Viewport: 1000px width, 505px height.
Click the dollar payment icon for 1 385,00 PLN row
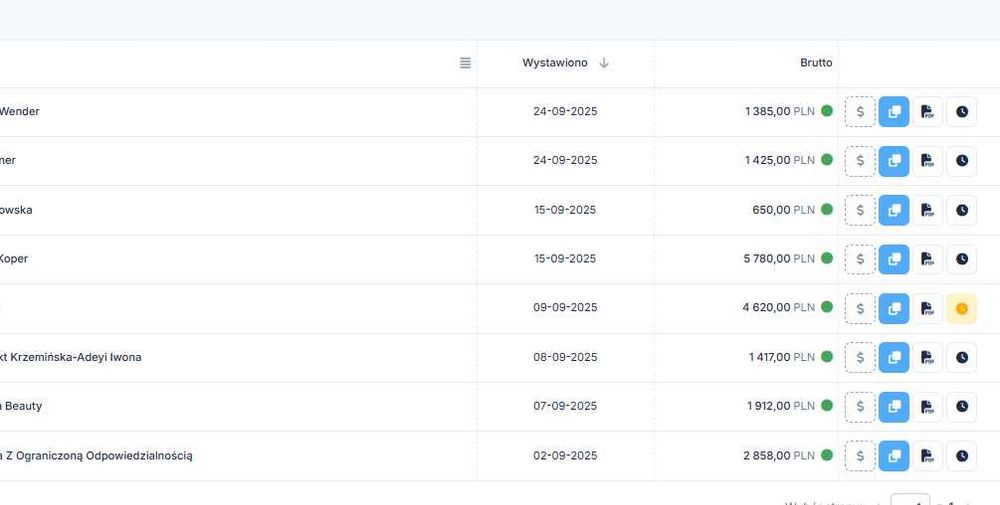[x=860, y=112]
